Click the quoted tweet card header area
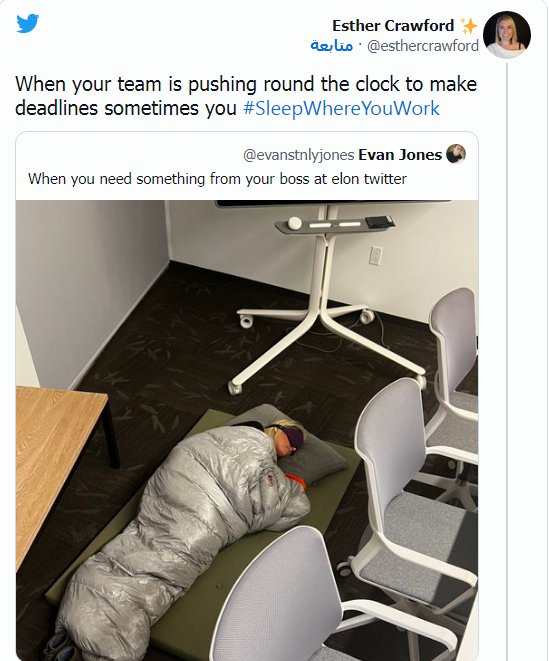The image size is (549, 661). [x=247, y=166]
